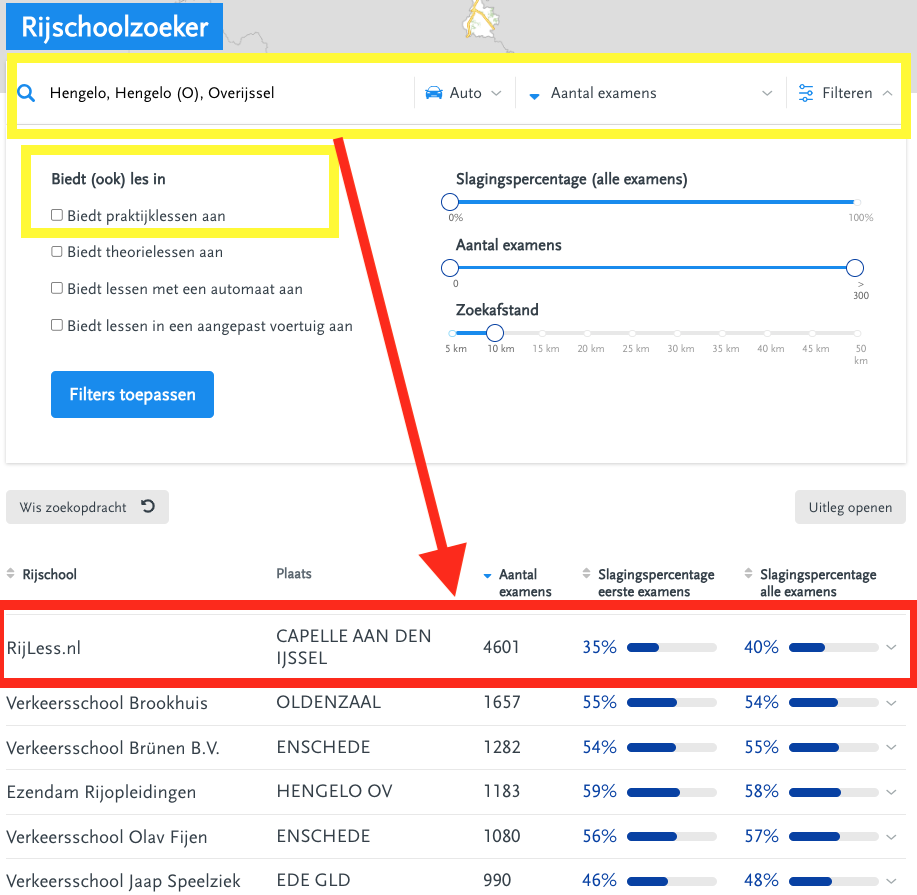Check Biedt theorielessen aan
917x895 pixels.
point(57,252)
